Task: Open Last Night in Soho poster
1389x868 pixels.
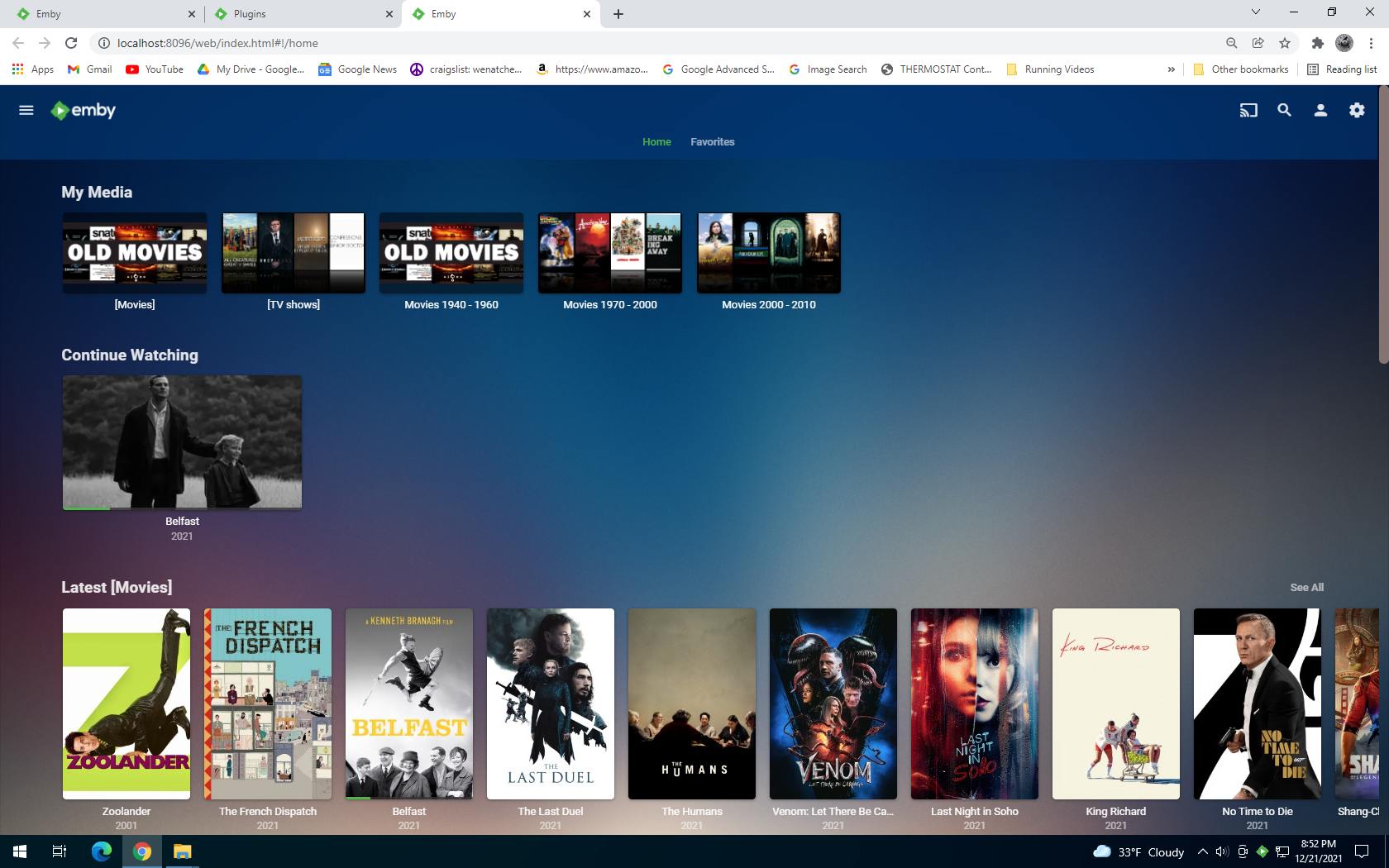Action: point(975,704)
